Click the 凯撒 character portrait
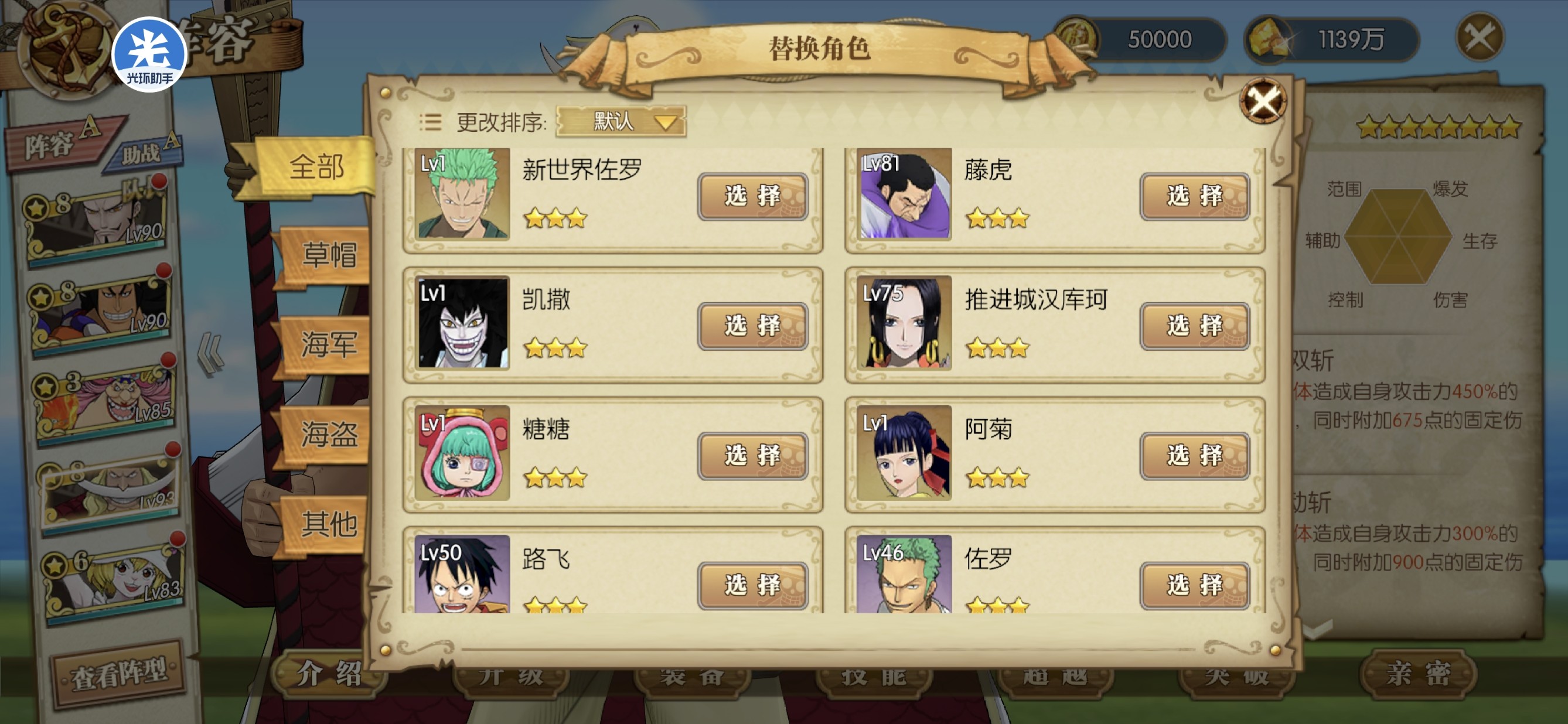Image resolution: width=1568 pixels, height=724 pixels. point(462,322)
